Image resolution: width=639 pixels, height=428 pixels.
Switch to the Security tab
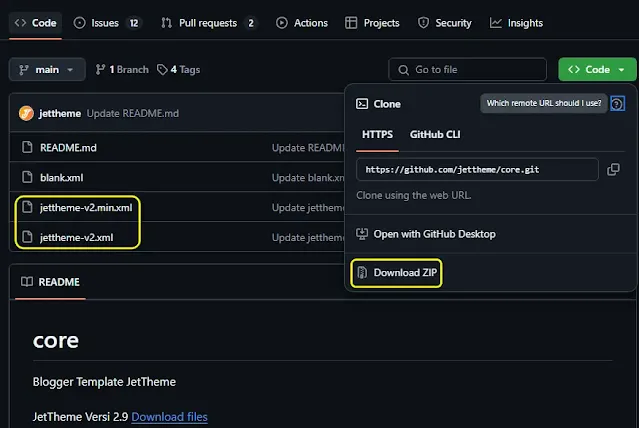pos(445,23)
